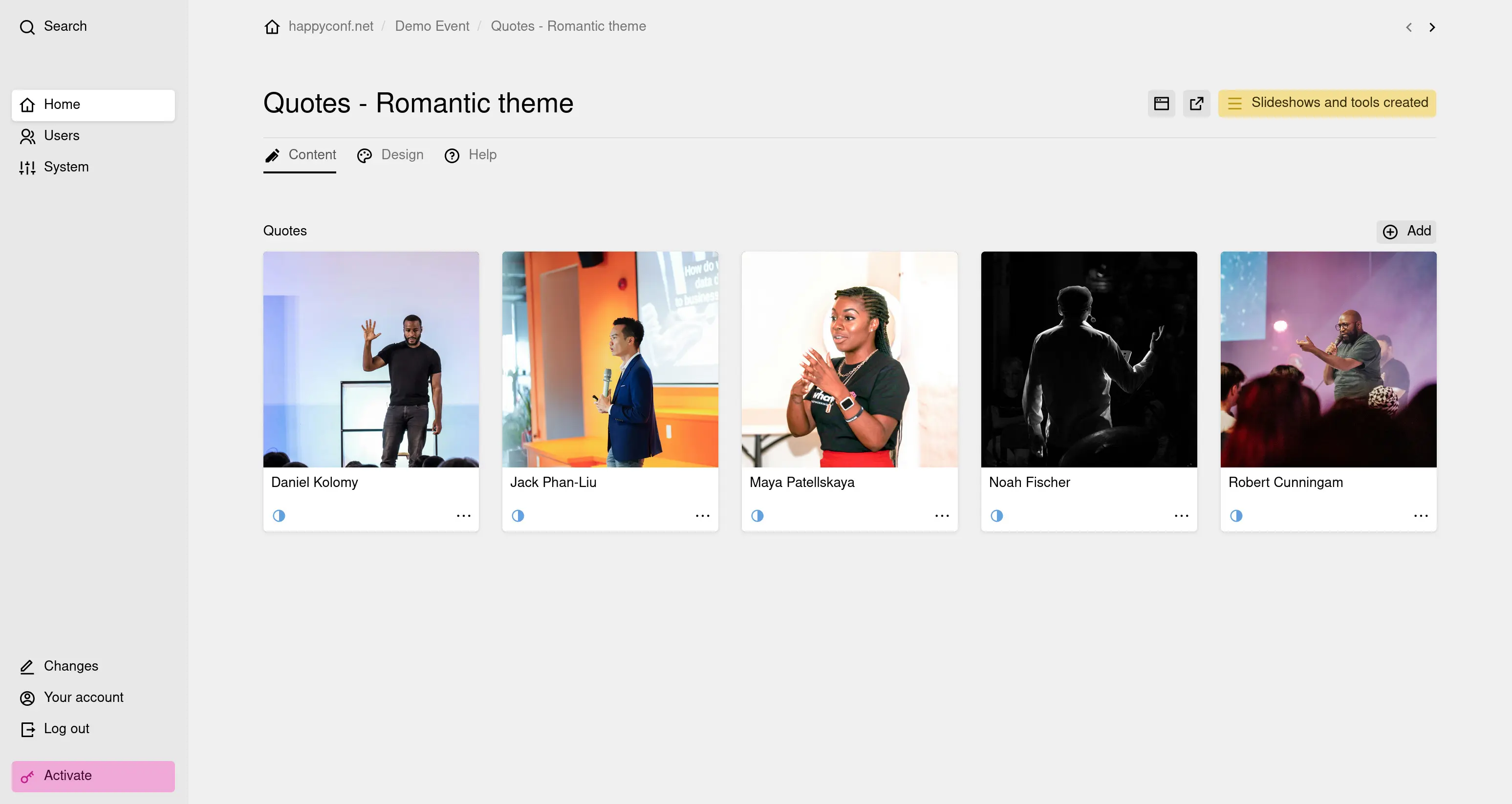This screenshot has width=1512, height=804.
Task: Add a new quote
Action: 1406,231
